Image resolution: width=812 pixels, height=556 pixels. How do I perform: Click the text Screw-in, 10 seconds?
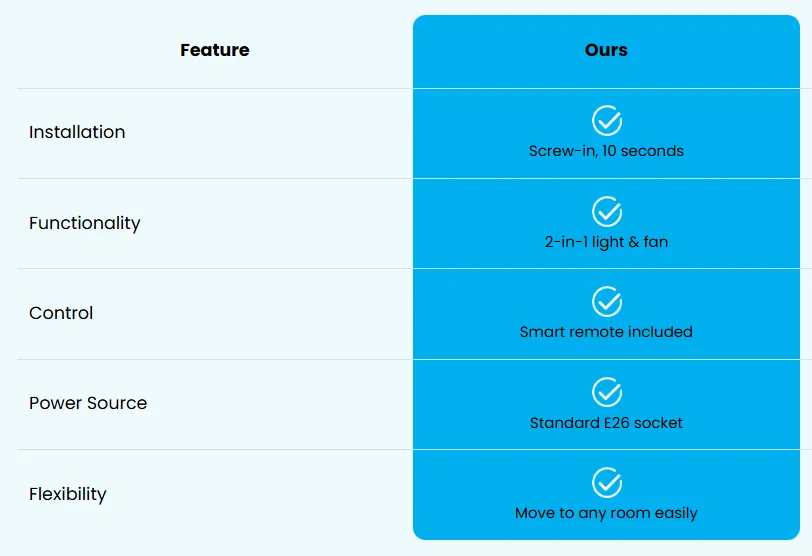pyautogui.click(x=606, y=151)
